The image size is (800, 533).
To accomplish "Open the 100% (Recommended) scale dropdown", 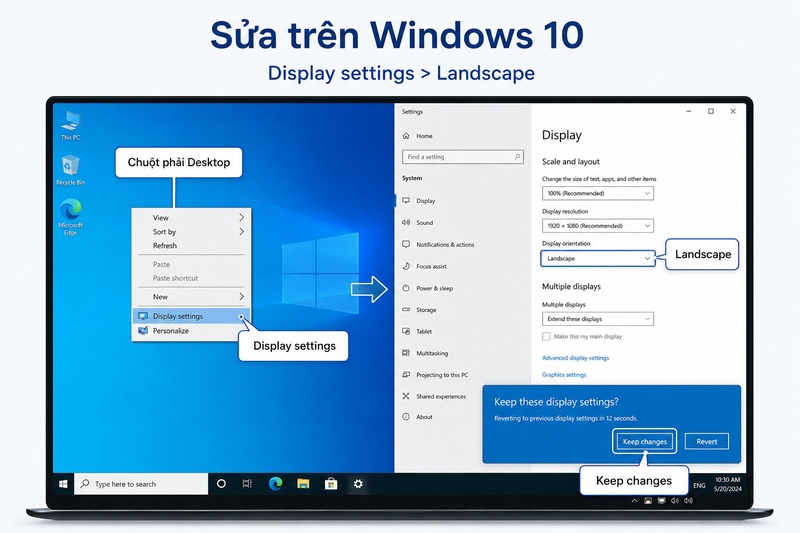I will click(x=597, y=193).
